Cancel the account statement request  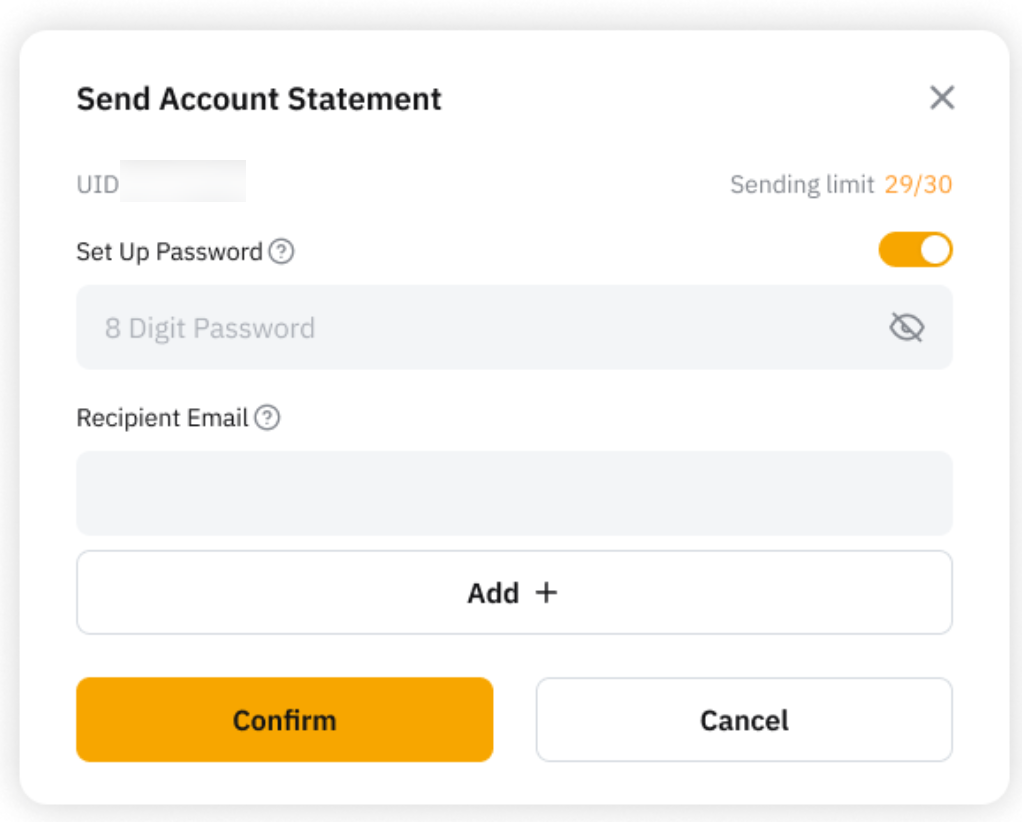point(744,720)
